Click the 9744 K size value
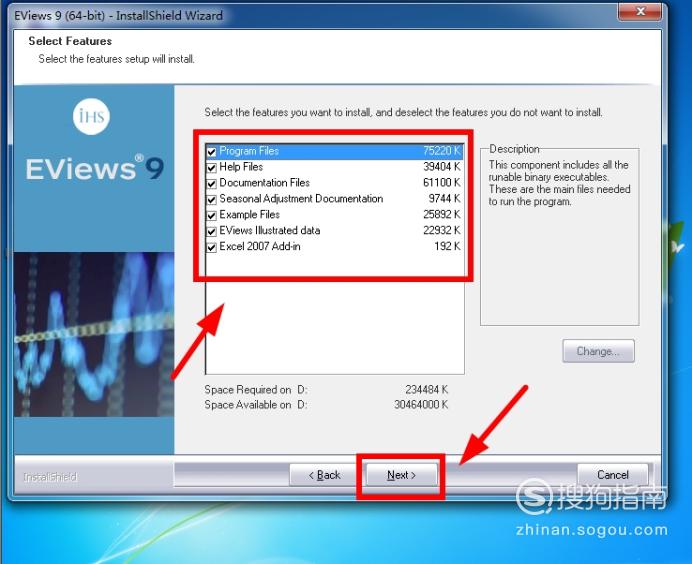 [x=444, y=199]
